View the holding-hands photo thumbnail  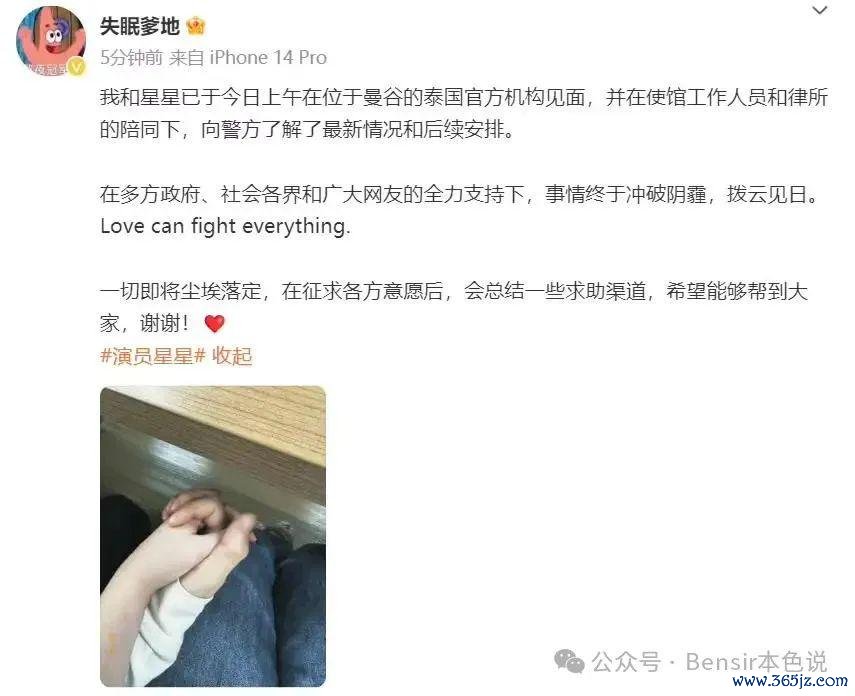tap(213, 536)
